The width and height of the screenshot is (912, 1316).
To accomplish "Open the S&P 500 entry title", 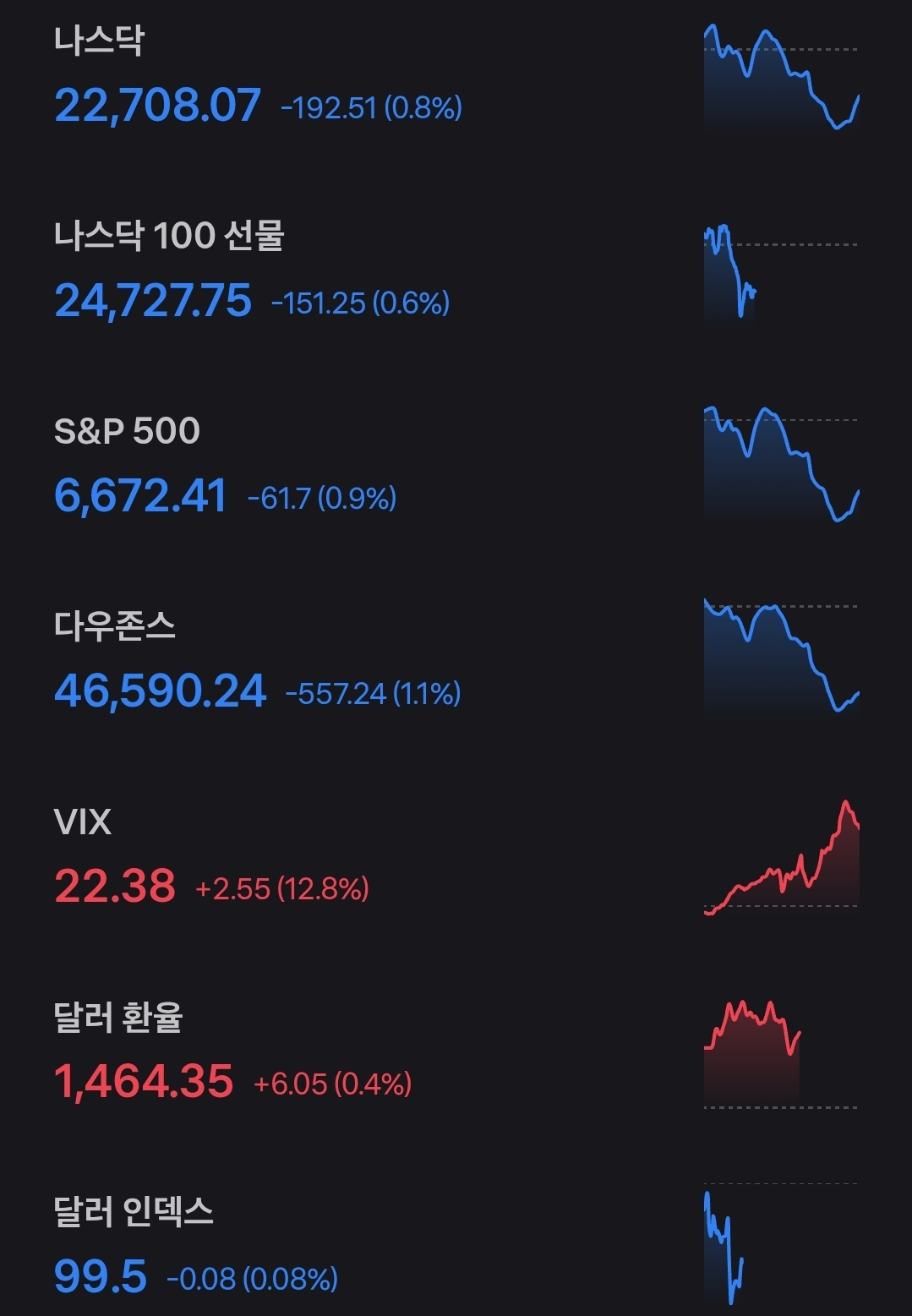I will pos(127,431).
